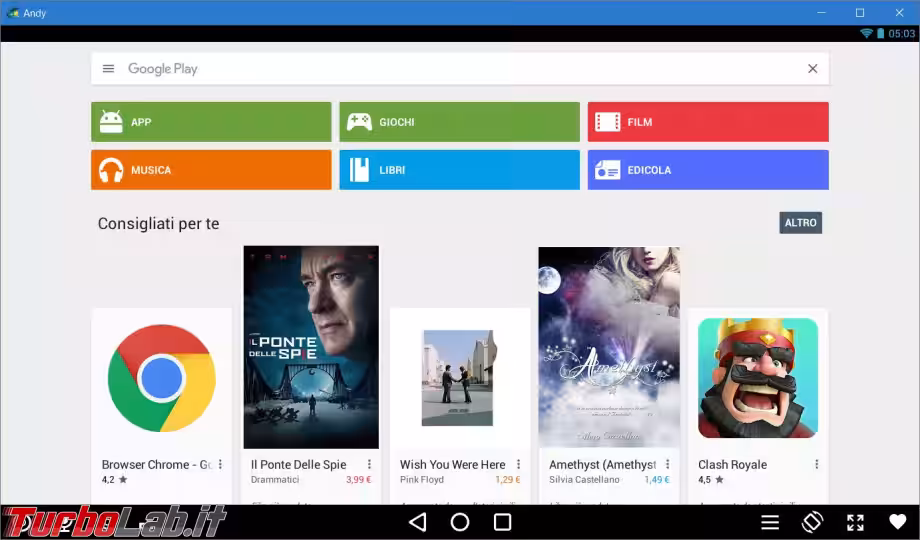Image resolution: width=920 pixels, height=540 pixels.
Task: Click the 1,29 € price
Action: click(x=508, y=480)
